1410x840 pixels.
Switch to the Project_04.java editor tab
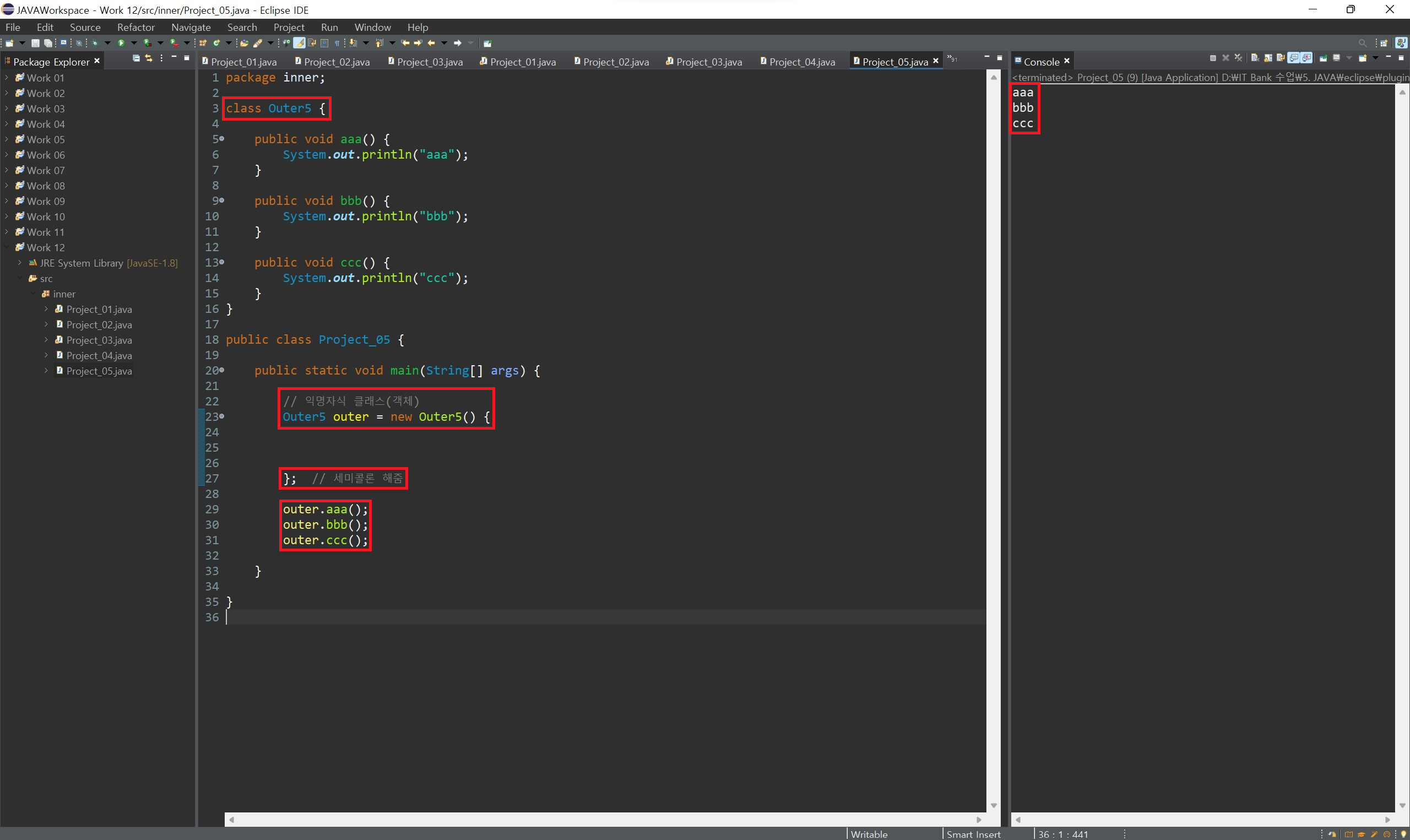click(x=801, y=62)
